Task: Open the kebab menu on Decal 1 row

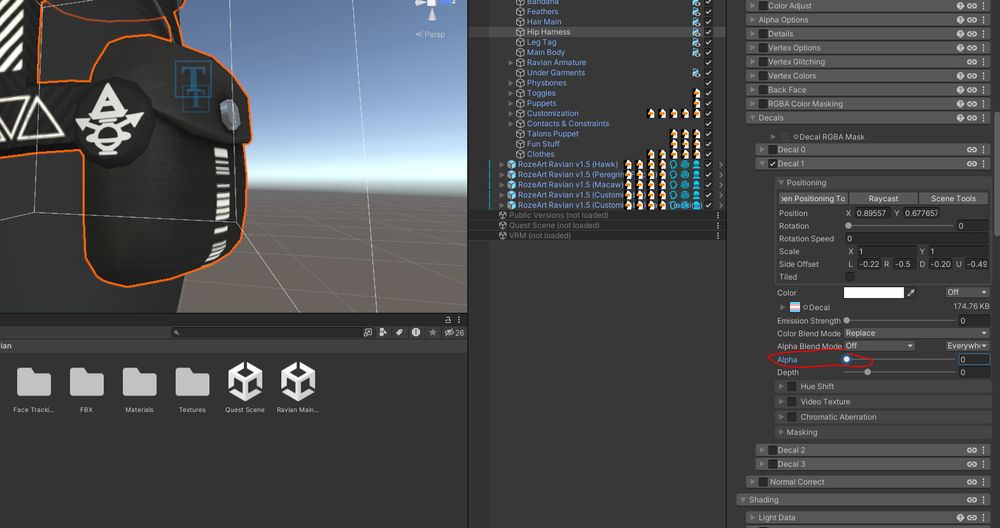Action: pyautogui.click(x=984, y=164)
